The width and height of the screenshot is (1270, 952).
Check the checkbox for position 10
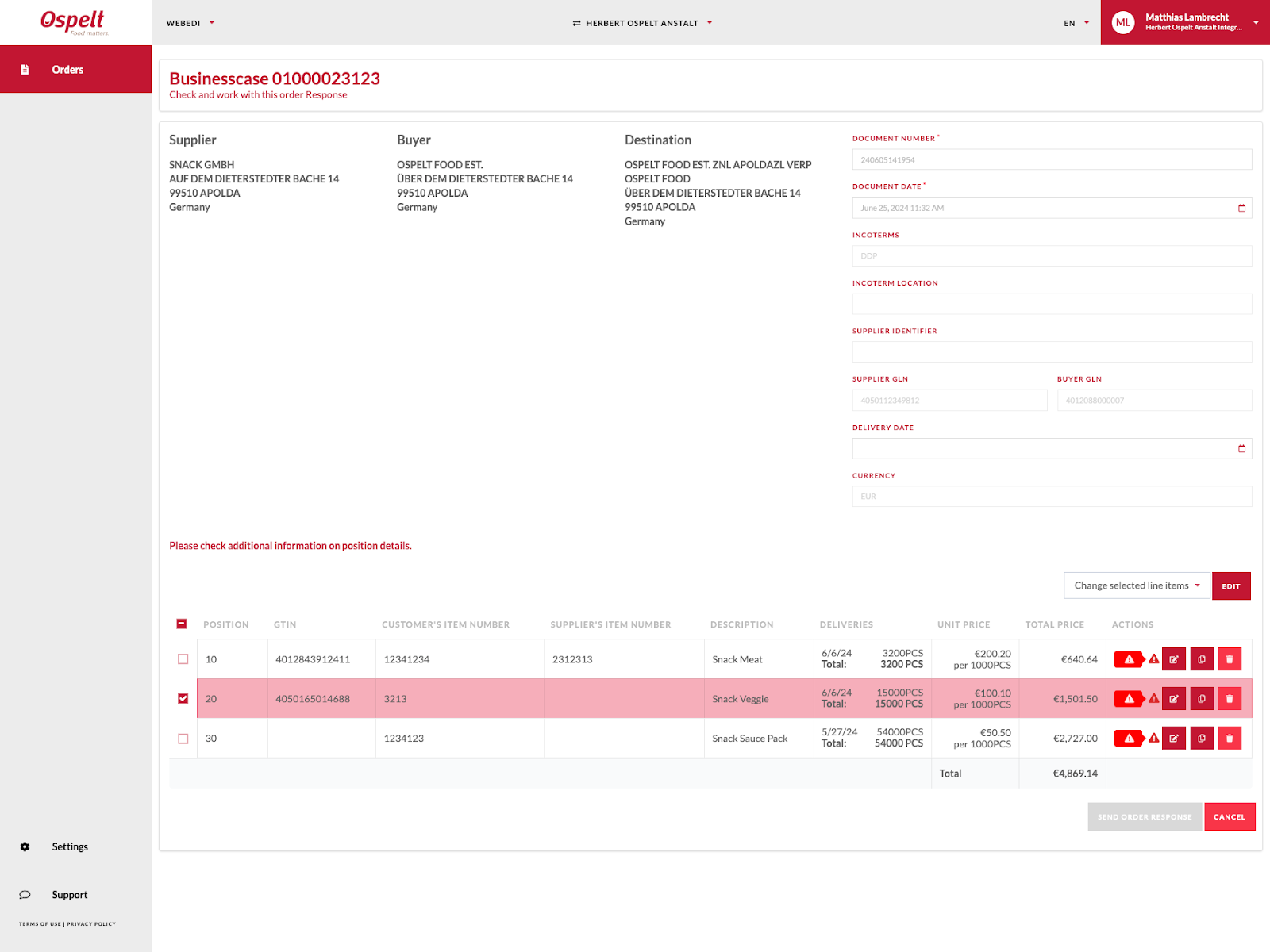click(183, 659)
